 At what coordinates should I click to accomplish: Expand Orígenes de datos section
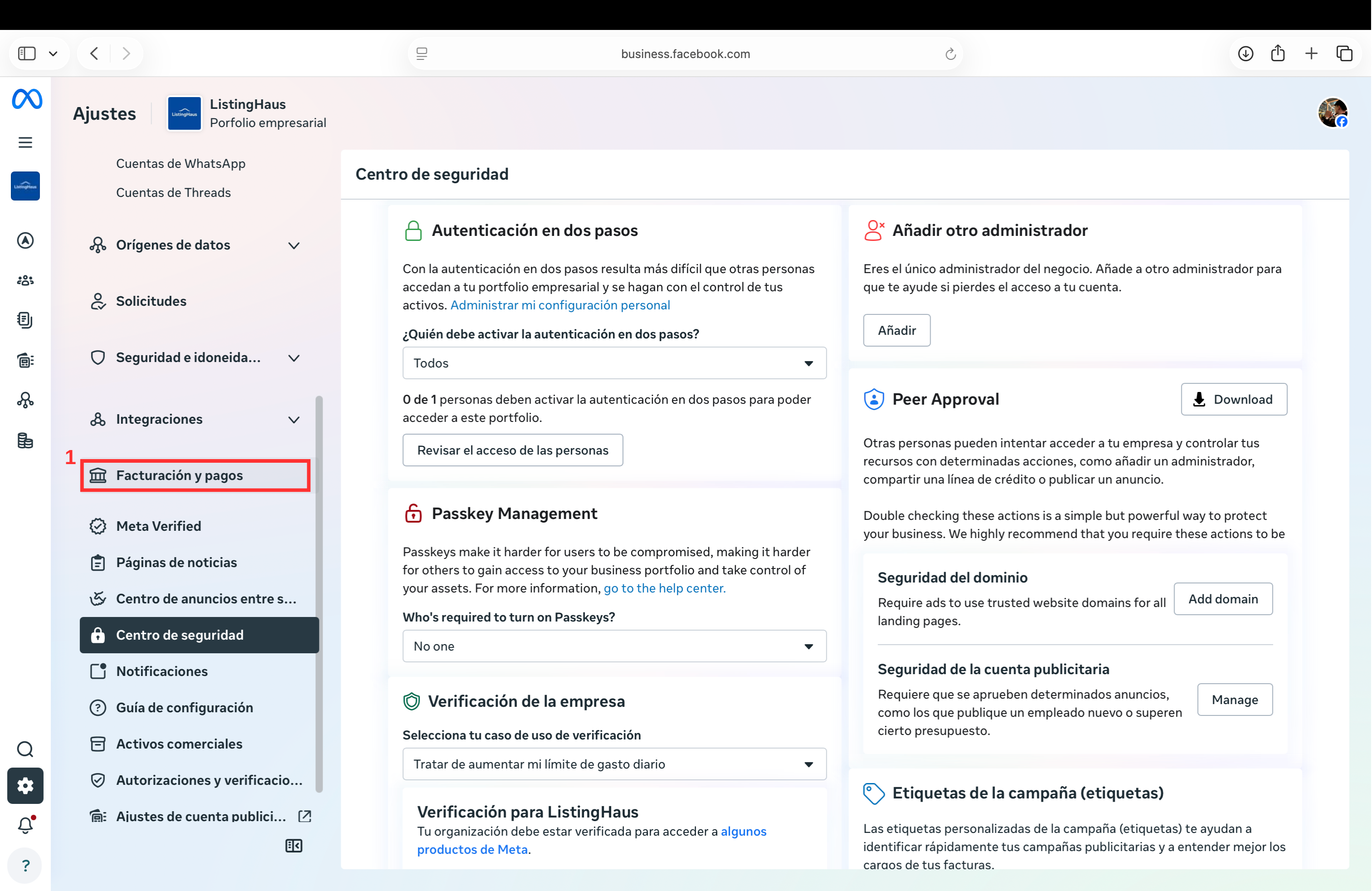294,245
